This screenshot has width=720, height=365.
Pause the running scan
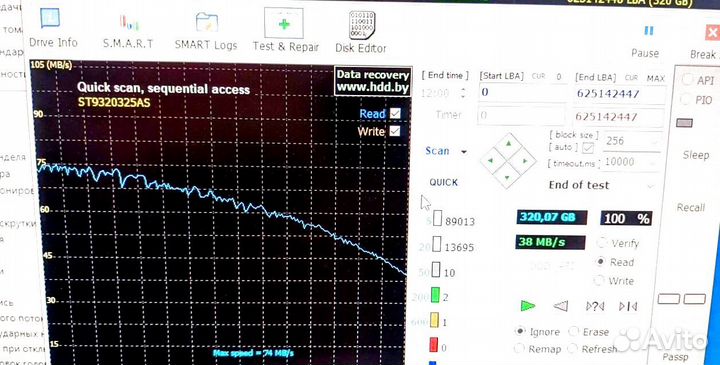pos(646,40)
